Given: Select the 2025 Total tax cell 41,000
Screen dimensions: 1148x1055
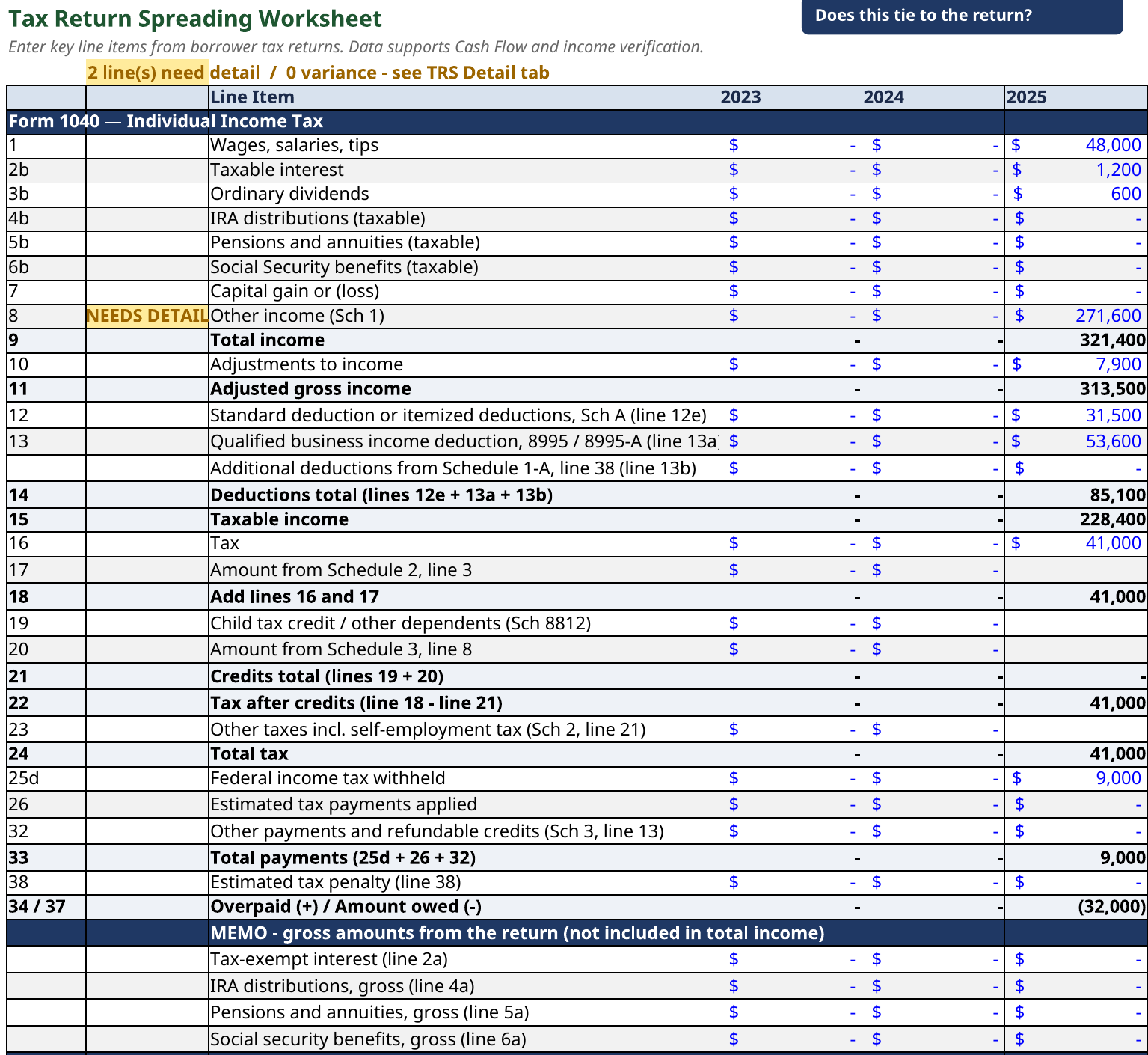Looking at the screenshot, I should point(1075,755).
